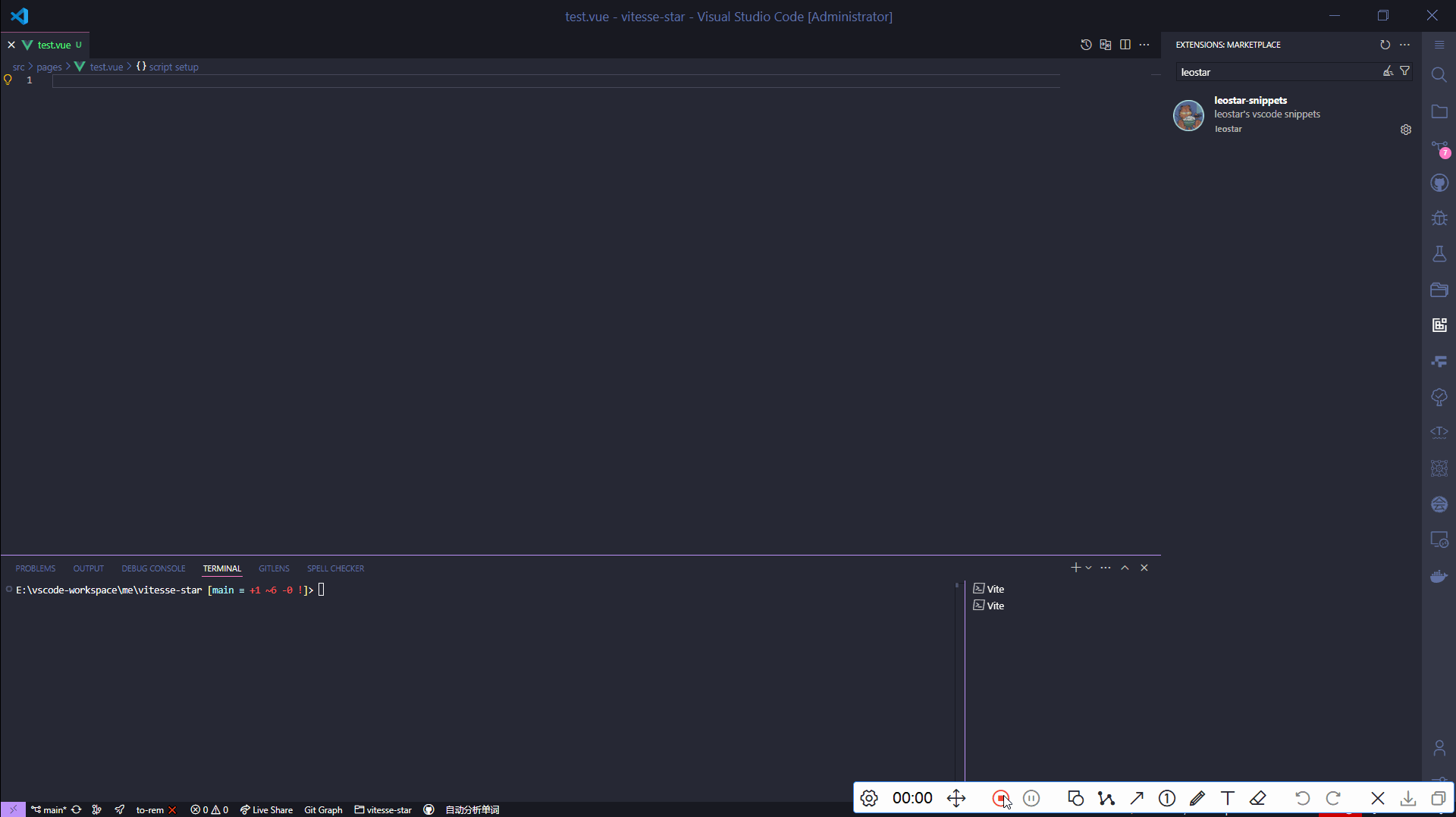Open the leostar-snippets manage gear
Image resolution: width=1456 pixels, height=817 pixels.
pyautogui.click(x=1405, y=130)
